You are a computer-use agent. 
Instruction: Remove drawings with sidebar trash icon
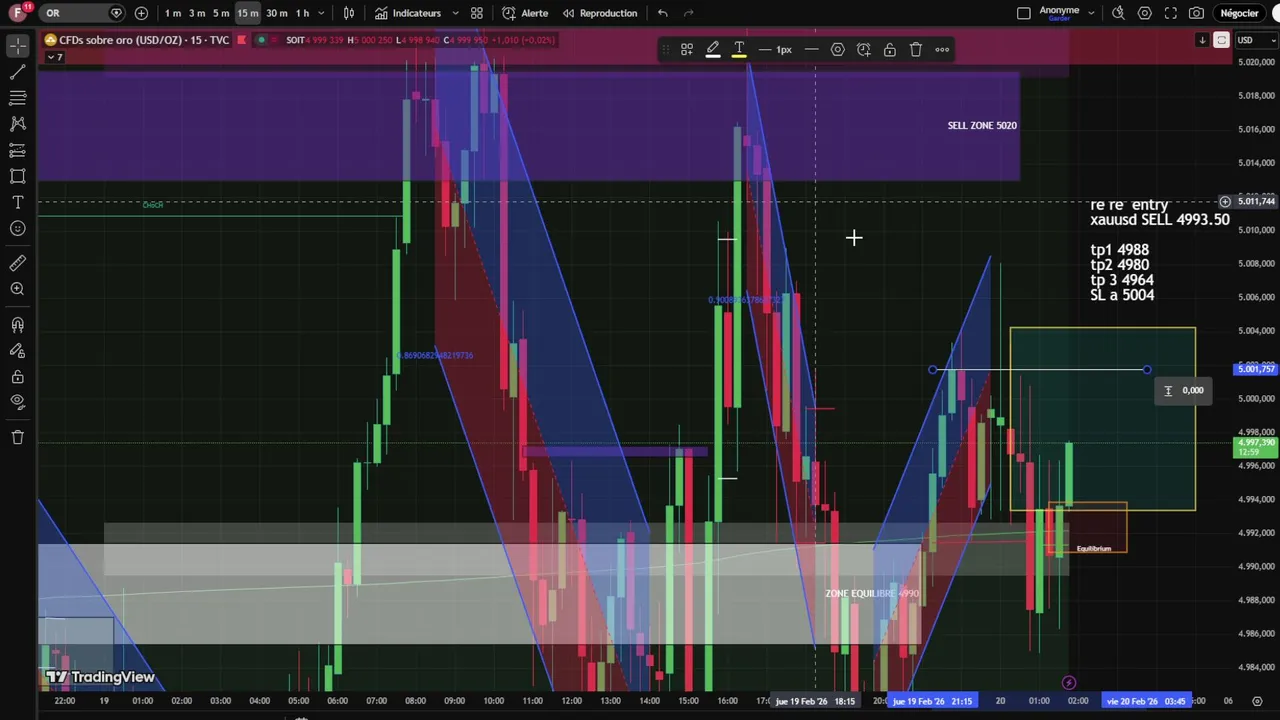tap(17, 437)
